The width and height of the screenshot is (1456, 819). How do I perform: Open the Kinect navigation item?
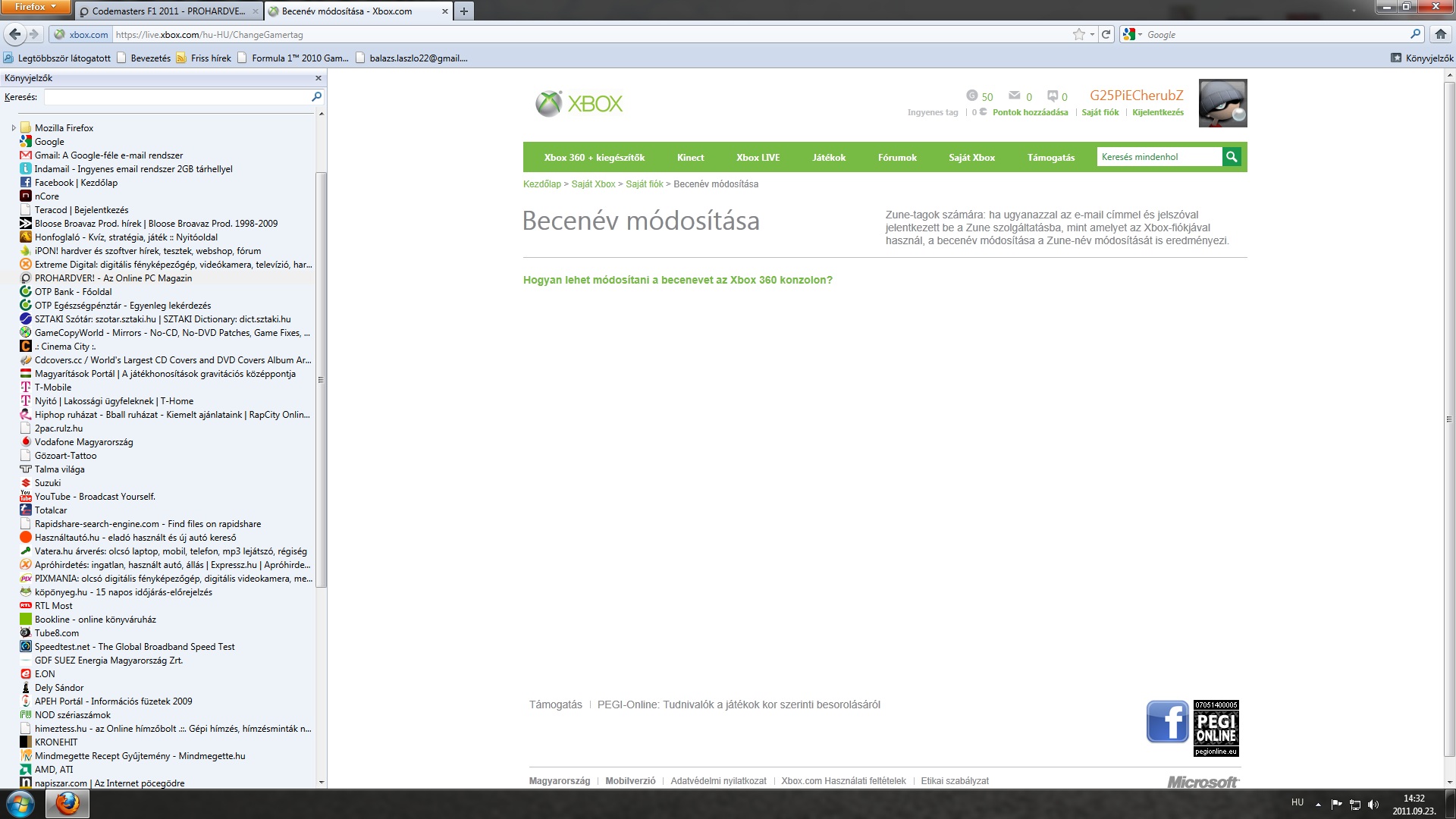690,158
